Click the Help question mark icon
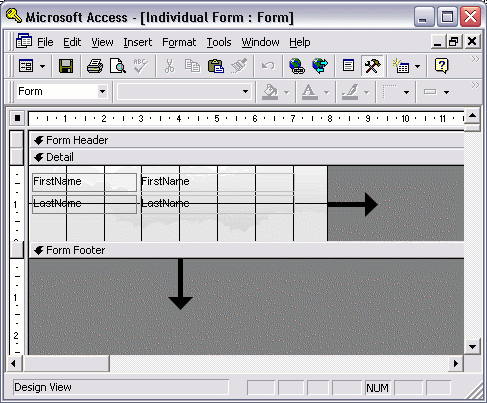Screen dimensions: 487x403 point(441,66)
